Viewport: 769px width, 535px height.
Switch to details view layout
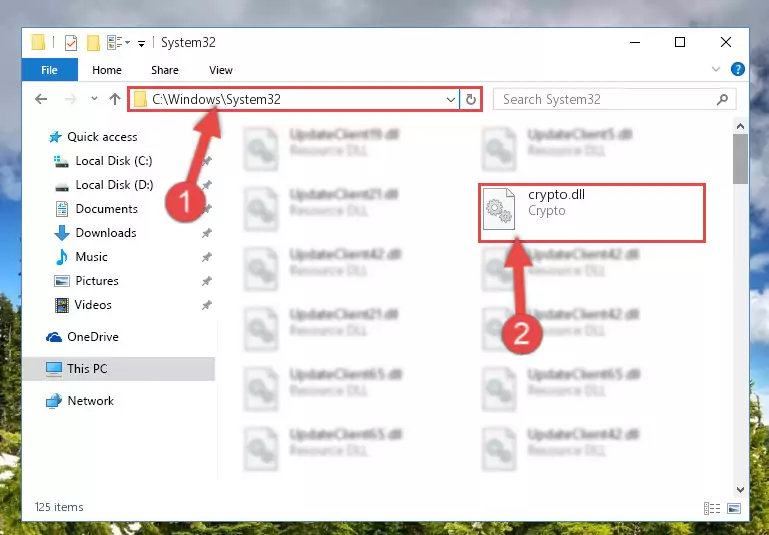coord(712,509)
